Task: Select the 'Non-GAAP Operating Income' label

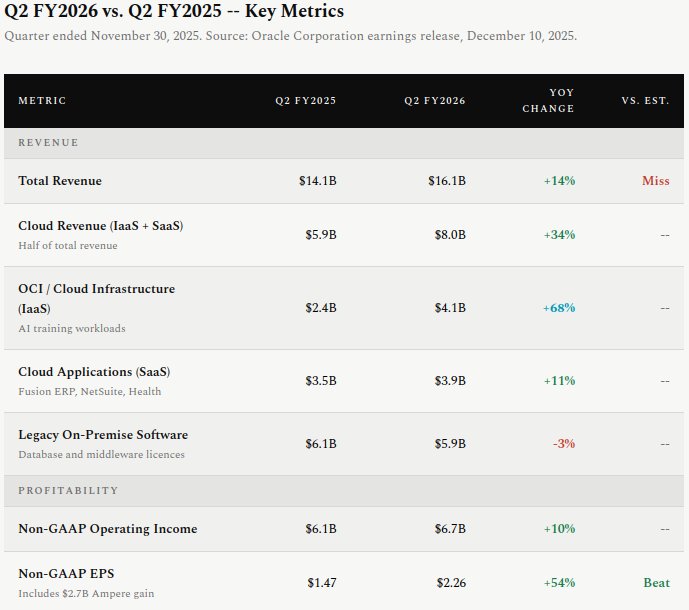Action: click(108, 529)
